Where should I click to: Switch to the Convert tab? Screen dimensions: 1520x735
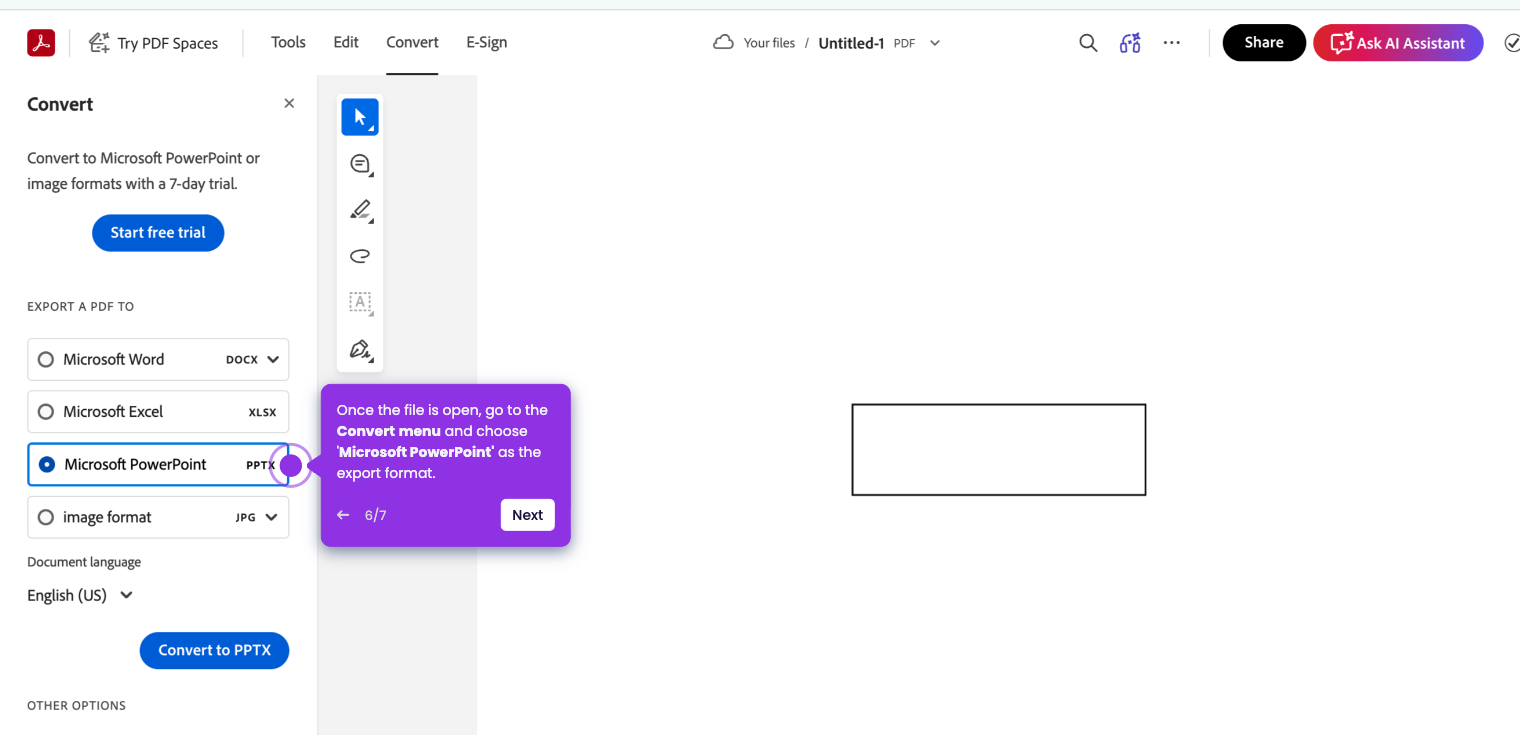(412, 42)
